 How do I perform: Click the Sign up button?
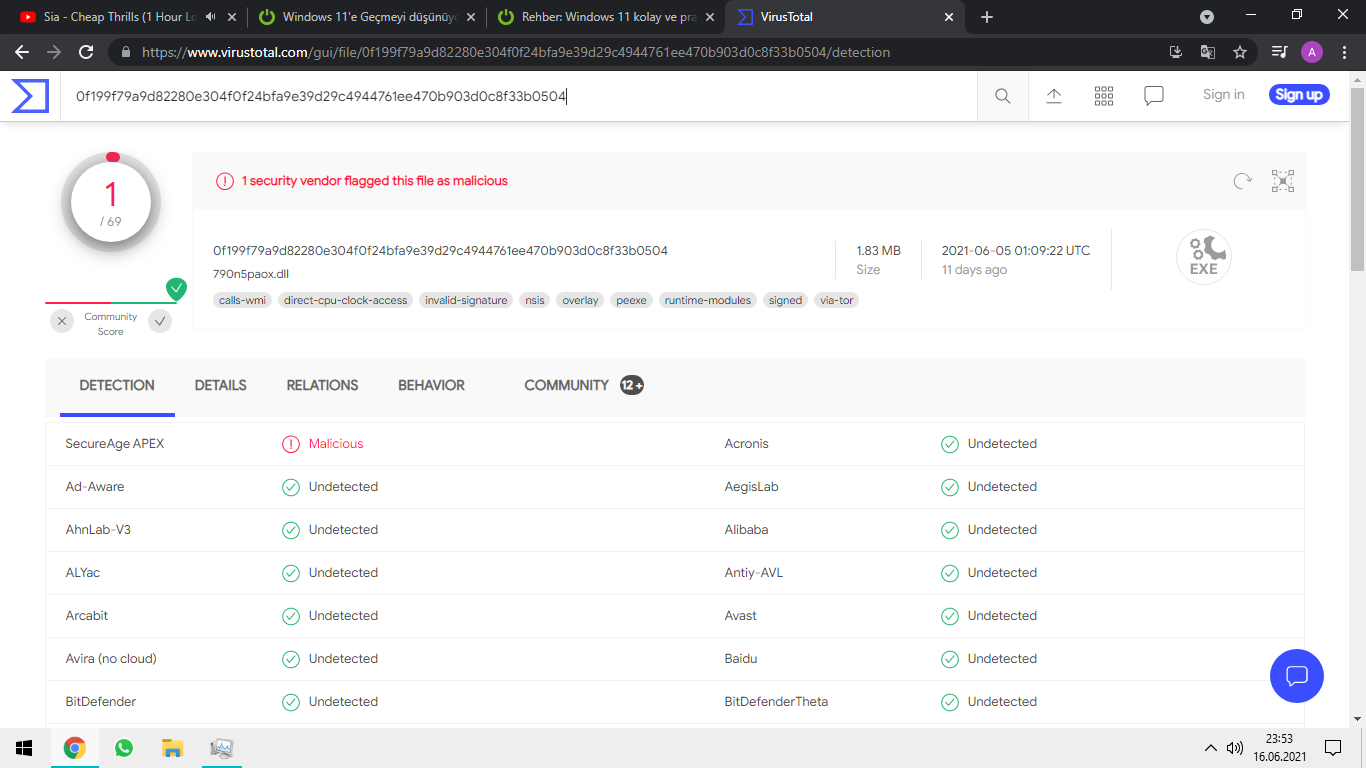(1300, 95)
